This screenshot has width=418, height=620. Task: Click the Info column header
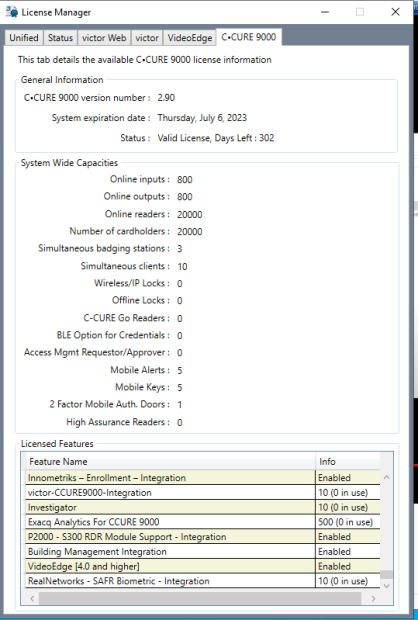click(348, 461)
